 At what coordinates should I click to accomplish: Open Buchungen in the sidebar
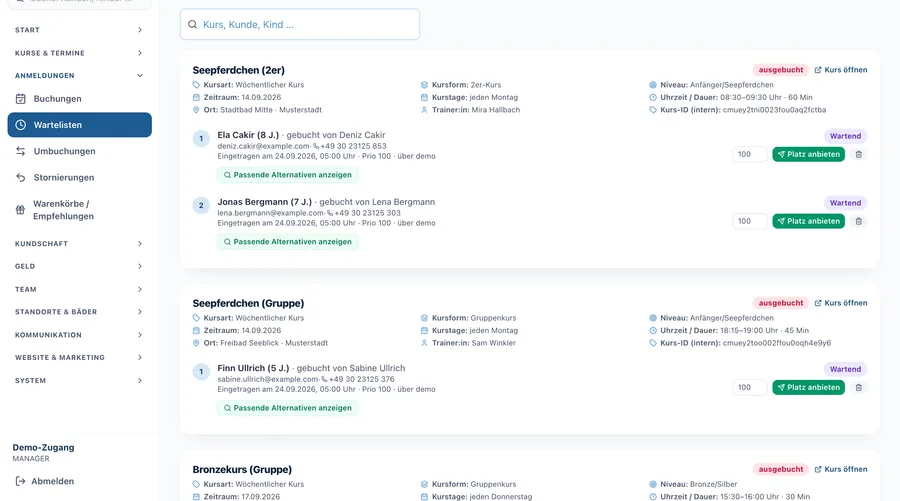pyautogui.click(x=79, y=99)
